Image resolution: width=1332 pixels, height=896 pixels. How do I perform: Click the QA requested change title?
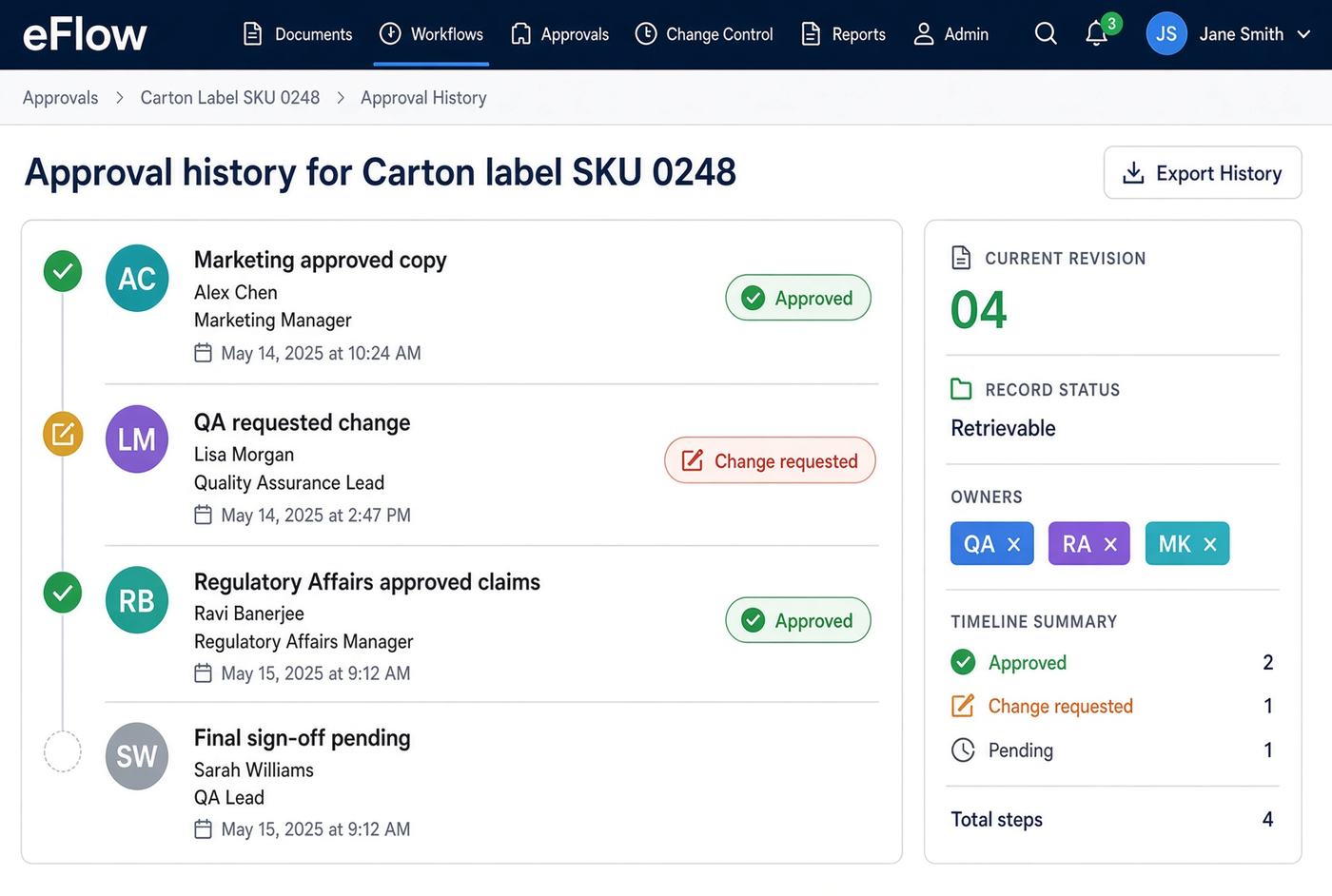(x=303, y=422)
